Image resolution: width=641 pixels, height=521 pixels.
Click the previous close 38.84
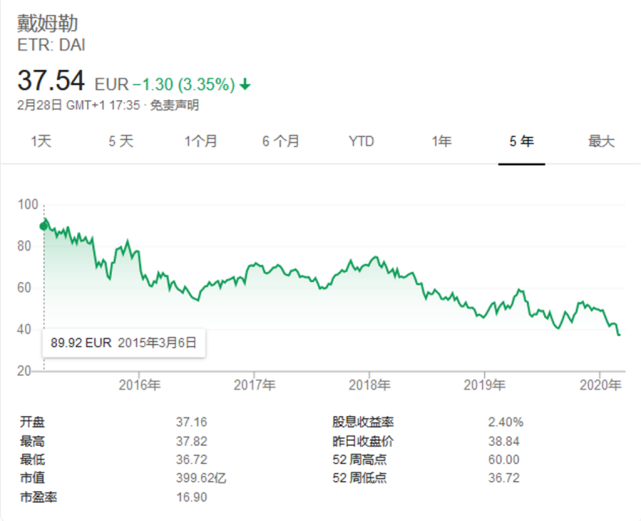tap(504, 441)
